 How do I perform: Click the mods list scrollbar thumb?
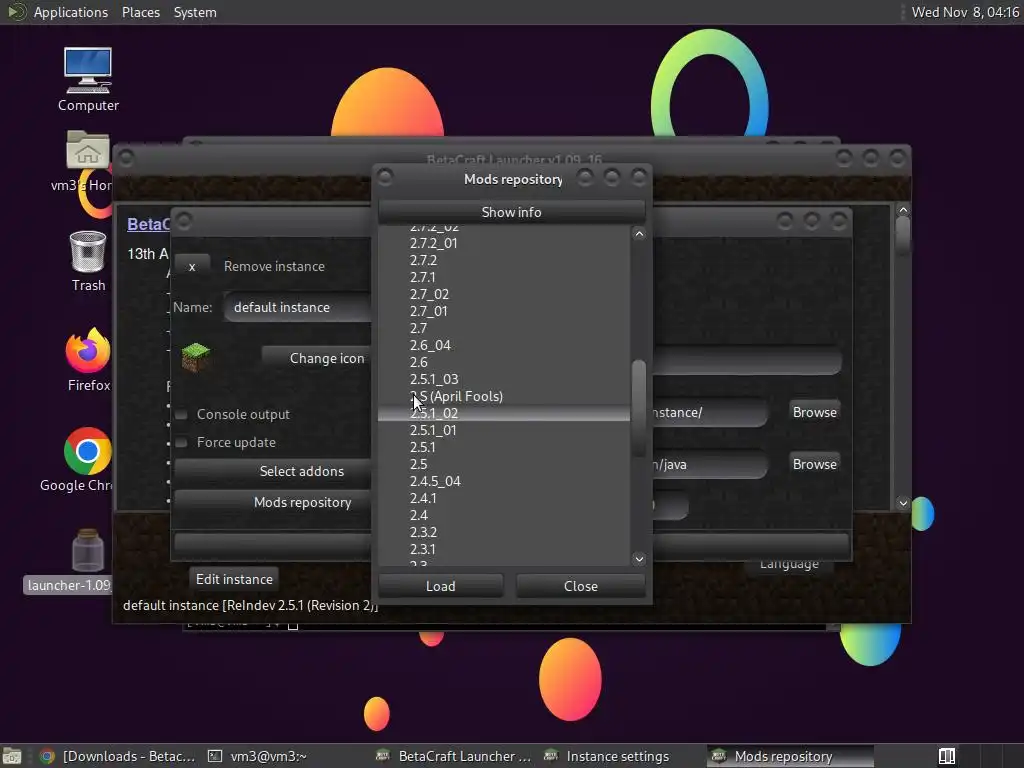click(x=639, y=408)
